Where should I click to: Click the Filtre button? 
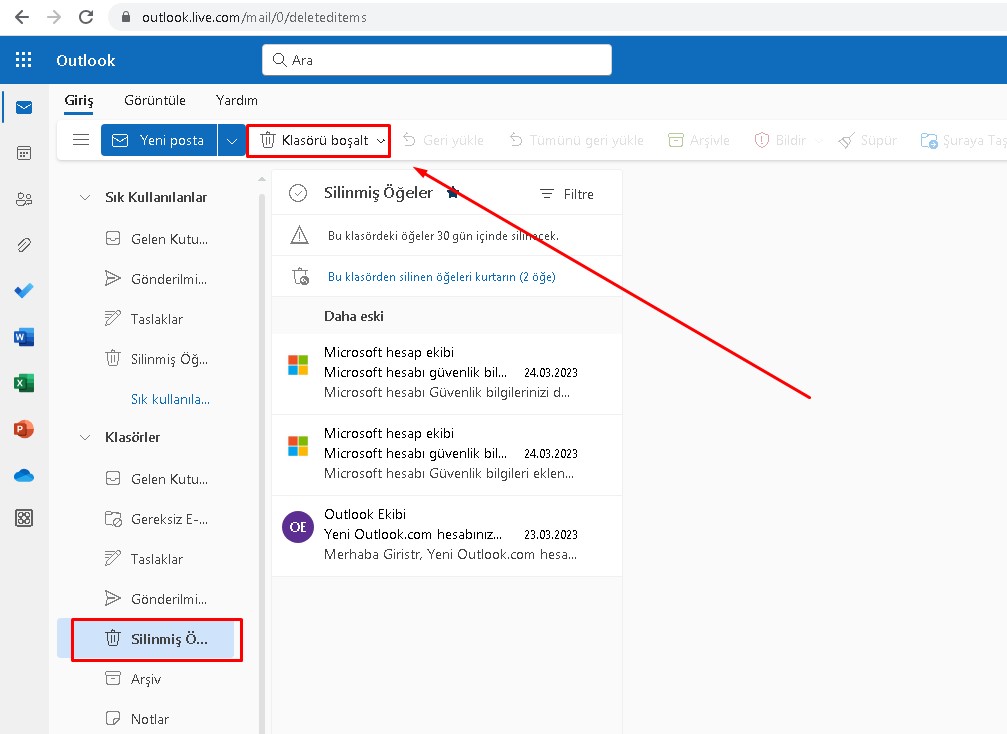566,192
